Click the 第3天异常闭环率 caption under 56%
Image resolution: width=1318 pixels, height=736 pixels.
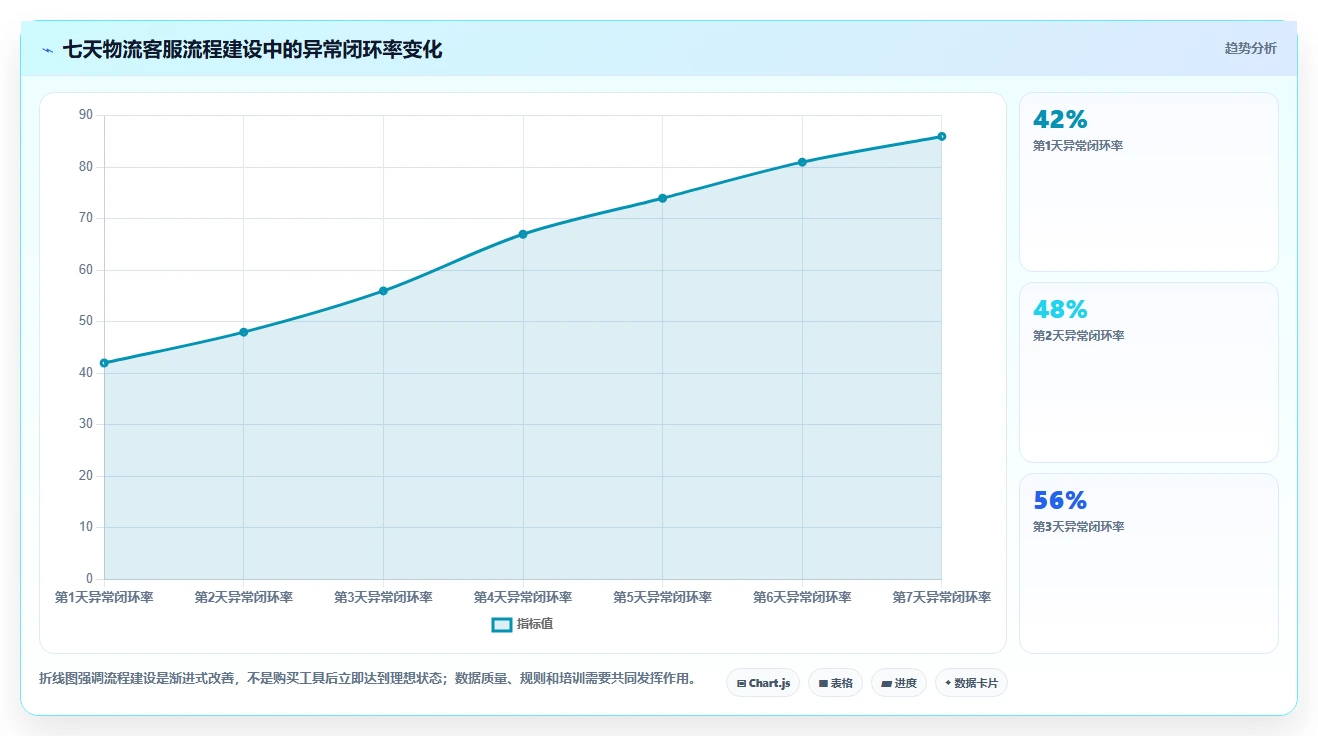pyautogui.click(x=1078, y=527)
